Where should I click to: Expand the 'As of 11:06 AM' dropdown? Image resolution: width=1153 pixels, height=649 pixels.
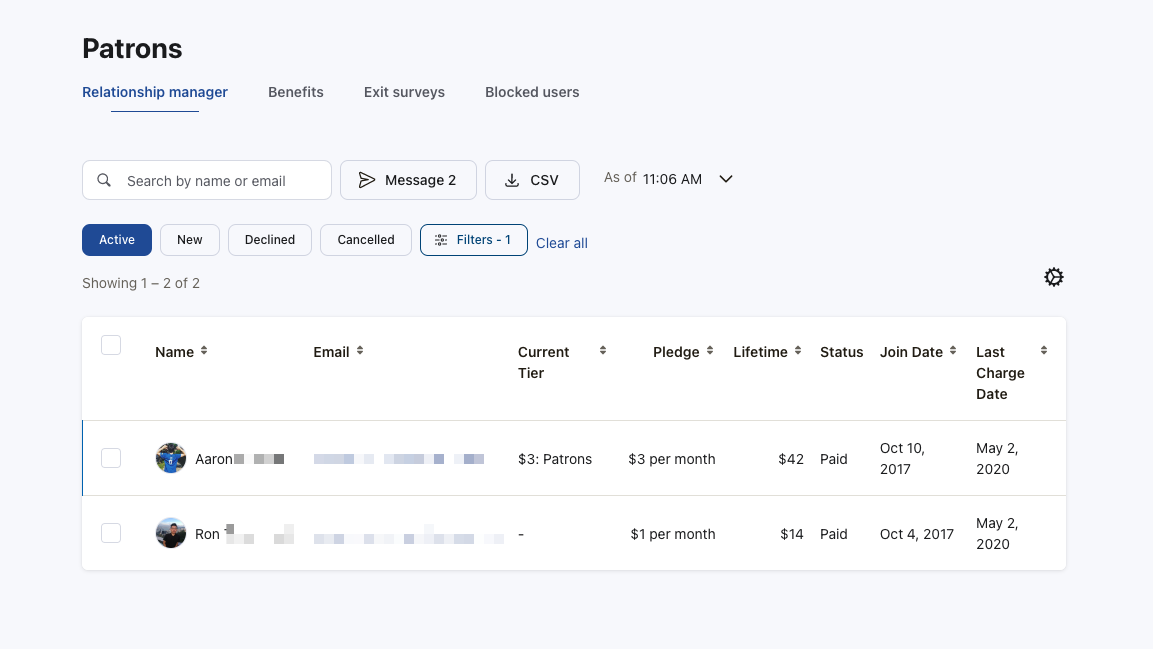(x=725, y=178)
